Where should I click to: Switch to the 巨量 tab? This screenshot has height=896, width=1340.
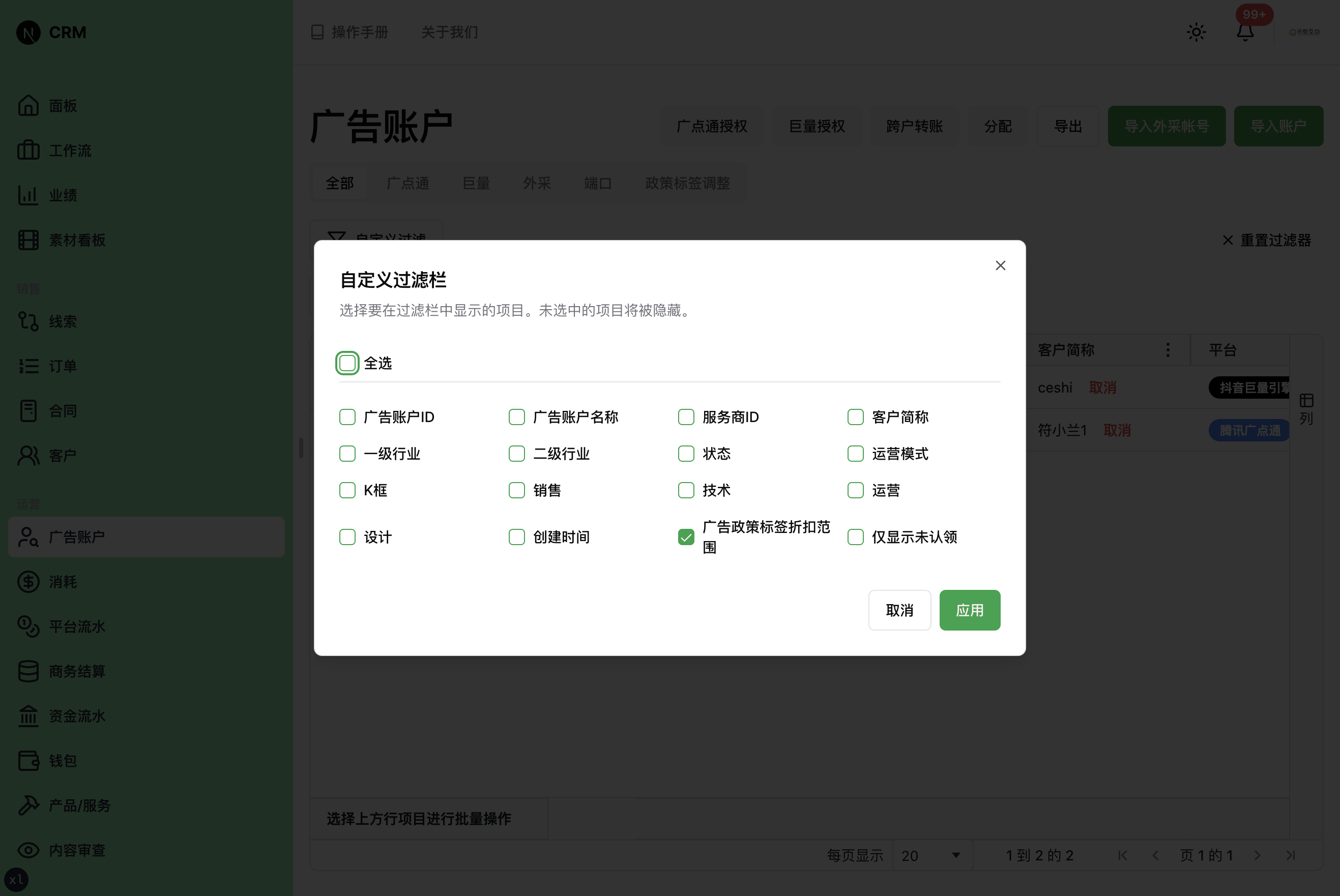coord(476,183)
